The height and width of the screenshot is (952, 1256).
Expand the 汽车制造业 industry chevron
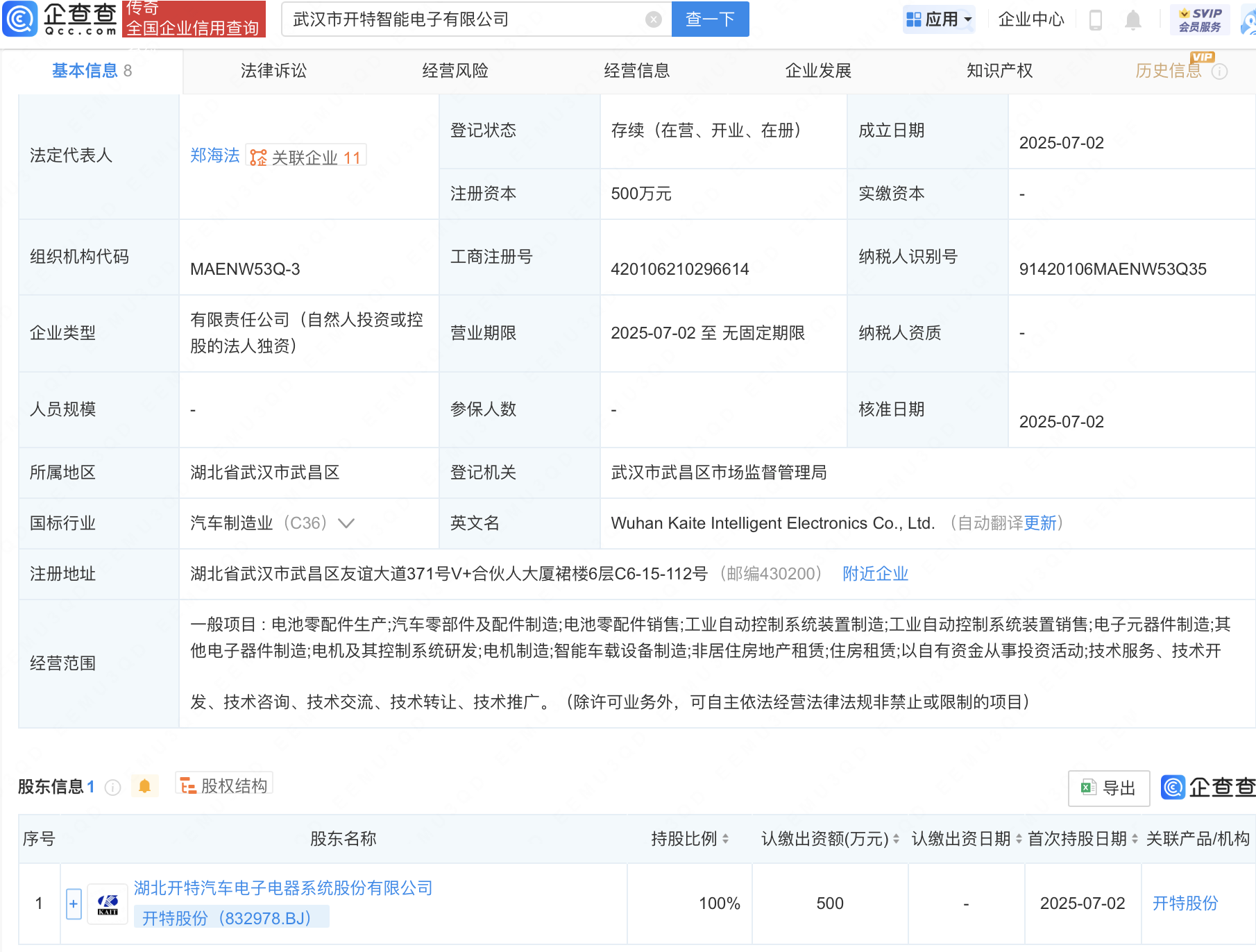point(346,523)
